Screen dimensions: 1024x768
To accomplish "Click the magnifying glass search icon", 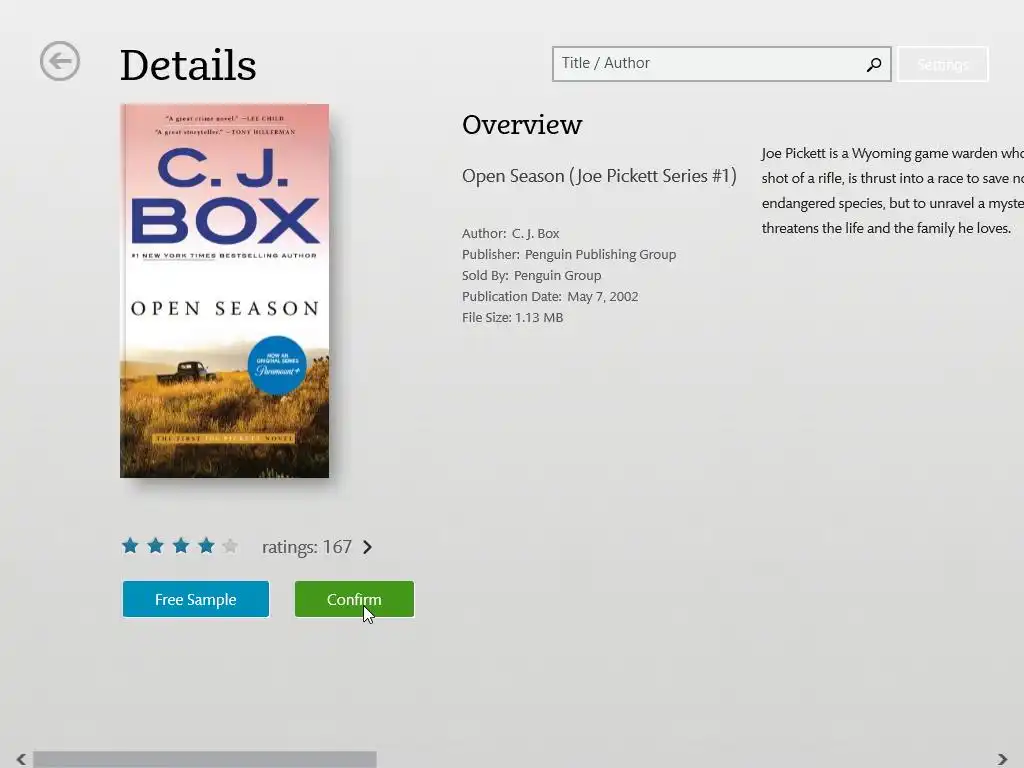I will coord(874,64).
